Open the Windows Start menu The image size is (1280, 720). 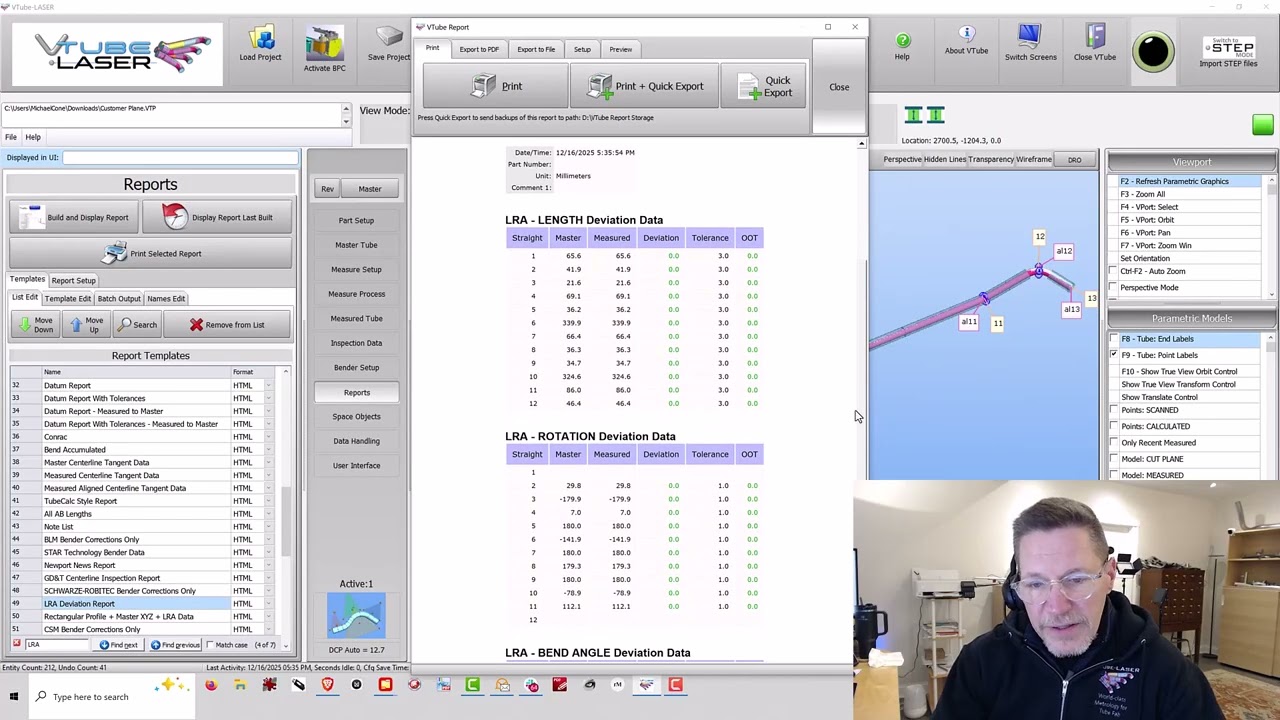[x=14, y=696]
